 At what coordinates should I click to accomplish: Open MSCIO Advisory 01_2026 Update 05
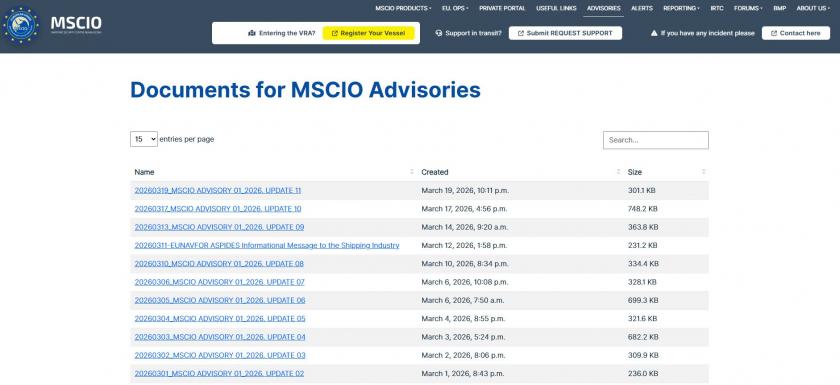click(220, 319)
